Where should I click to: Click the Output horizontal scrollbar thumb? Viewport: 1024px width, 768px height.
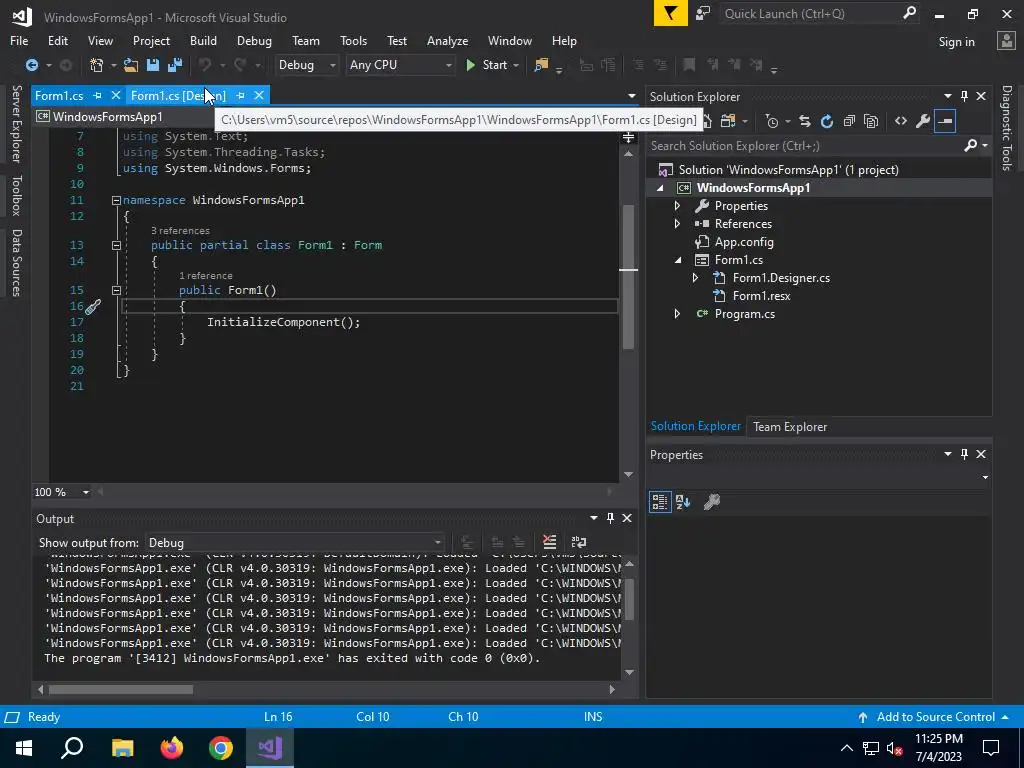point(121,689)
